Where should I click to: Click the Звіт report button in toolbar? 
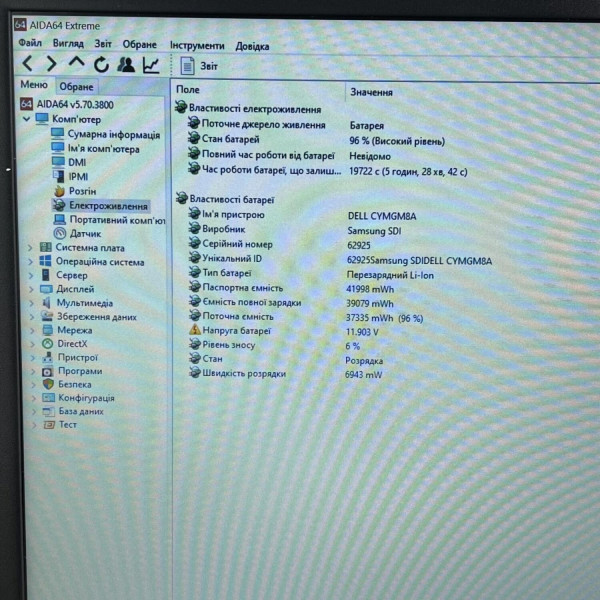(199, 66)
